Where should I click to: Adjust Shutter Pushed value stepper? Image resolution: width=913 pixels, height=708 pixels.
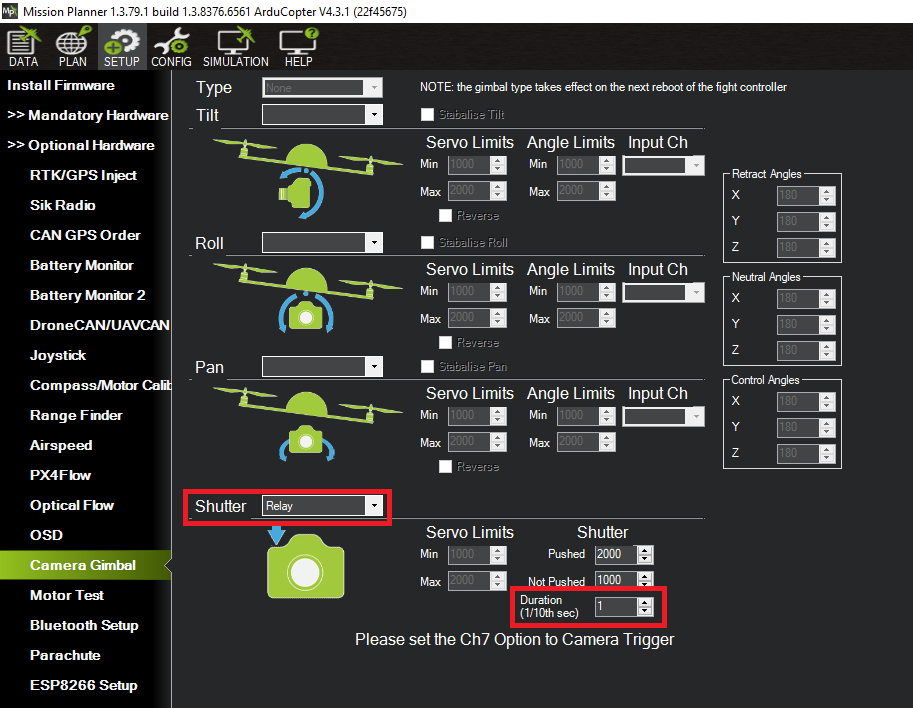point(645,554)
